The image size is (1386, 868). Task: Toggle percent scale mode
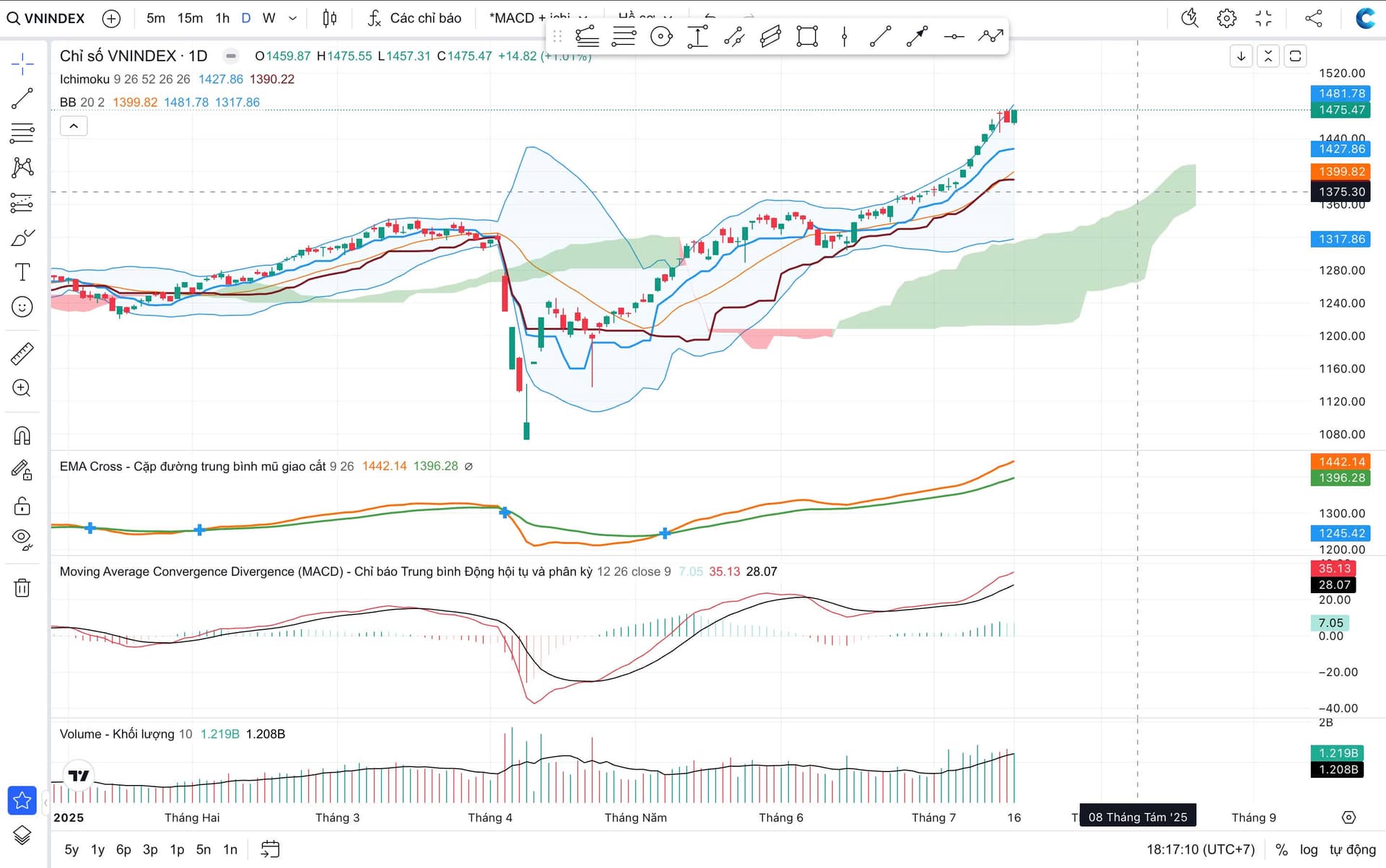(1281, 849)
